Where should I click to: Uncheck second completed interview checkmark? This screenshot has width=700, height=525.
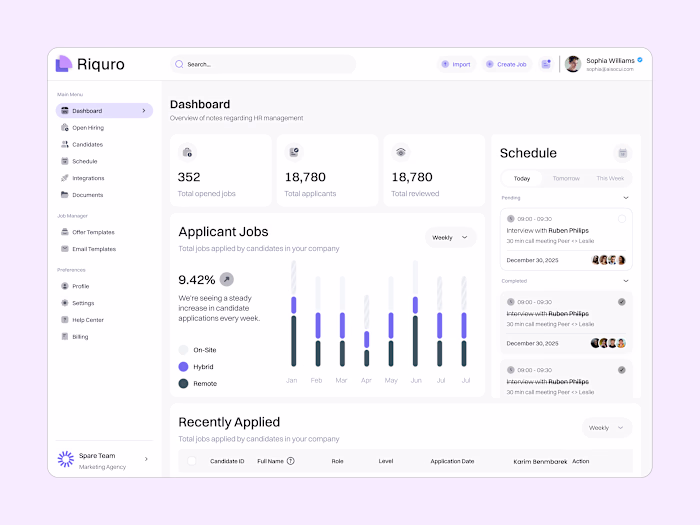point(622,370)
